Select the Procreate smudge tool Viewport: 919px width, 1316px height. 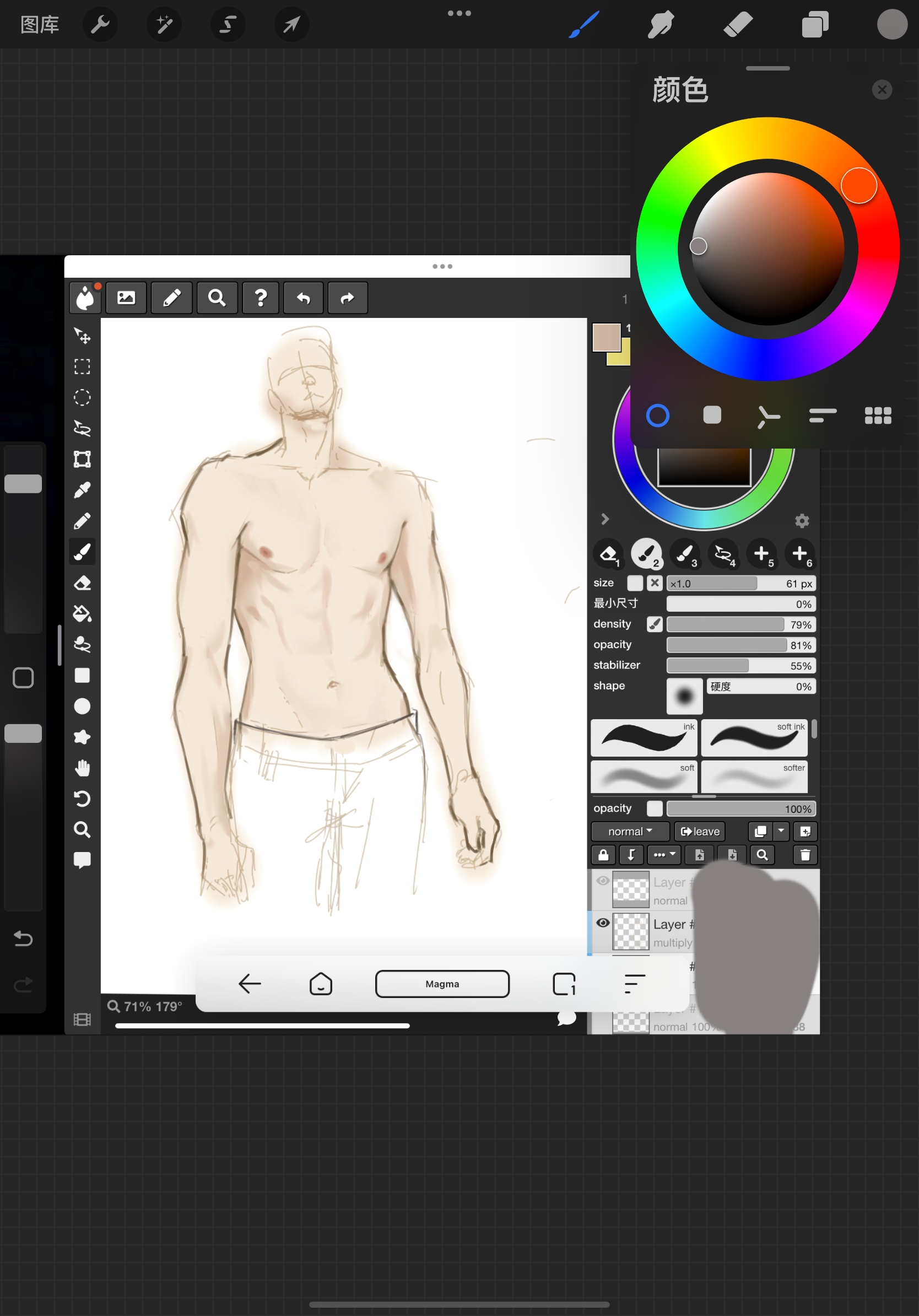[661, 25]
